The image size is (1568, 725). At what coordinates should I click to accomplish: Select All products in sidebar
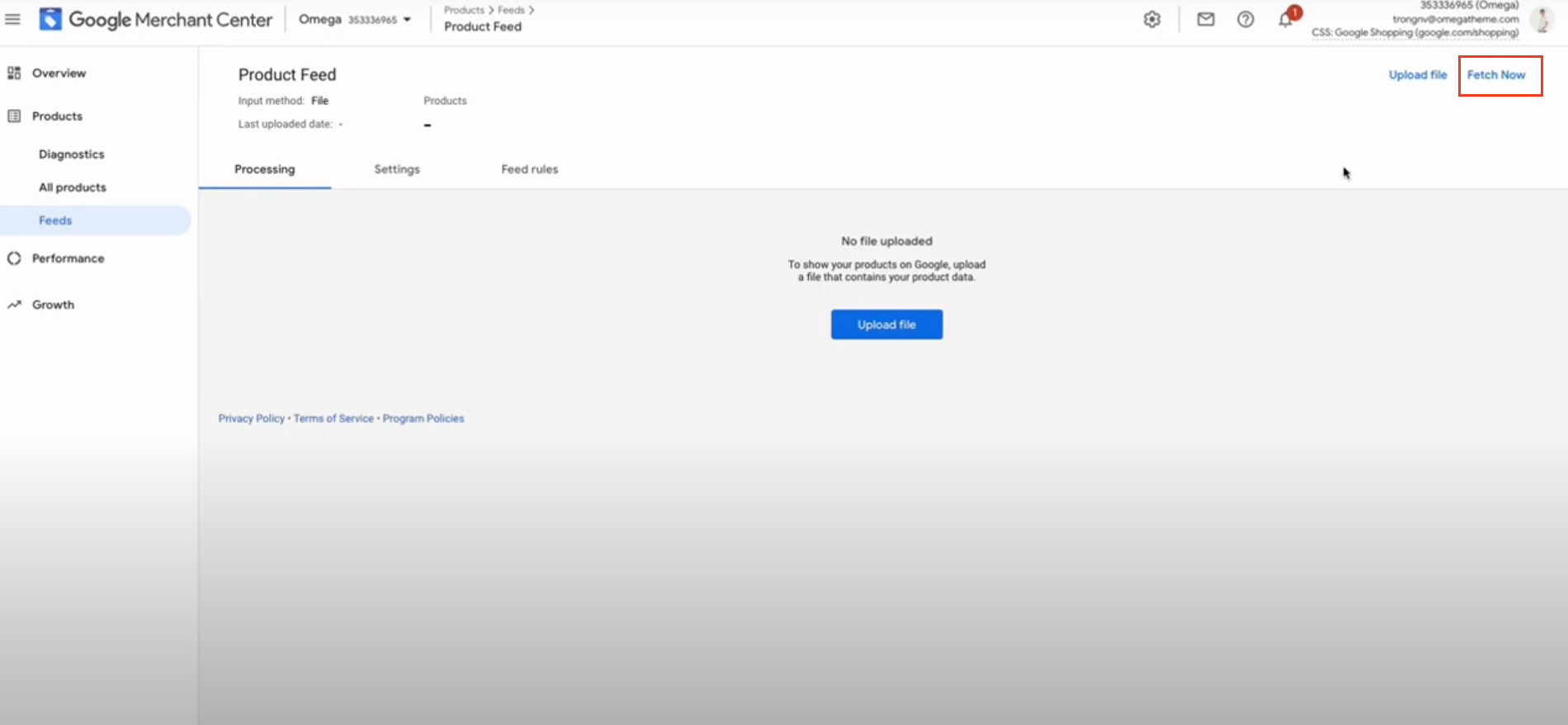73,187
